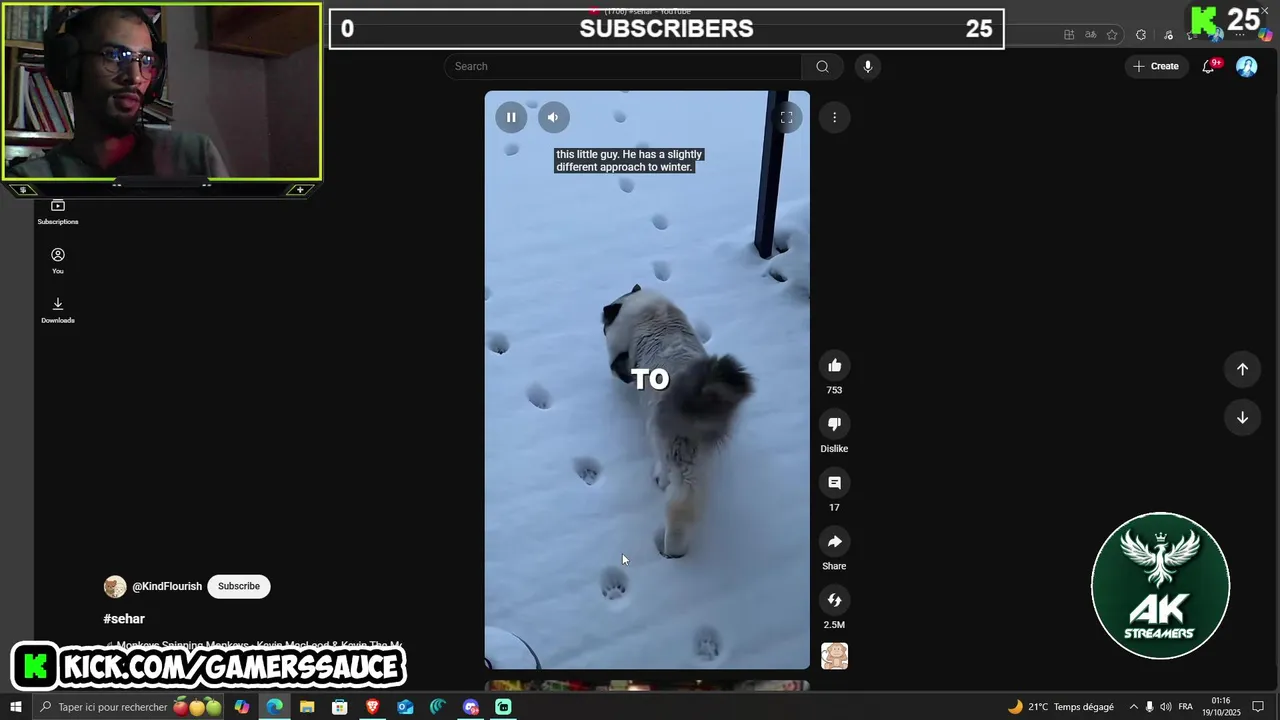Viewport: 1280px width, 720px height.
Task: Open the @KindFlourish channel name link
Action: tap(167, 587)
